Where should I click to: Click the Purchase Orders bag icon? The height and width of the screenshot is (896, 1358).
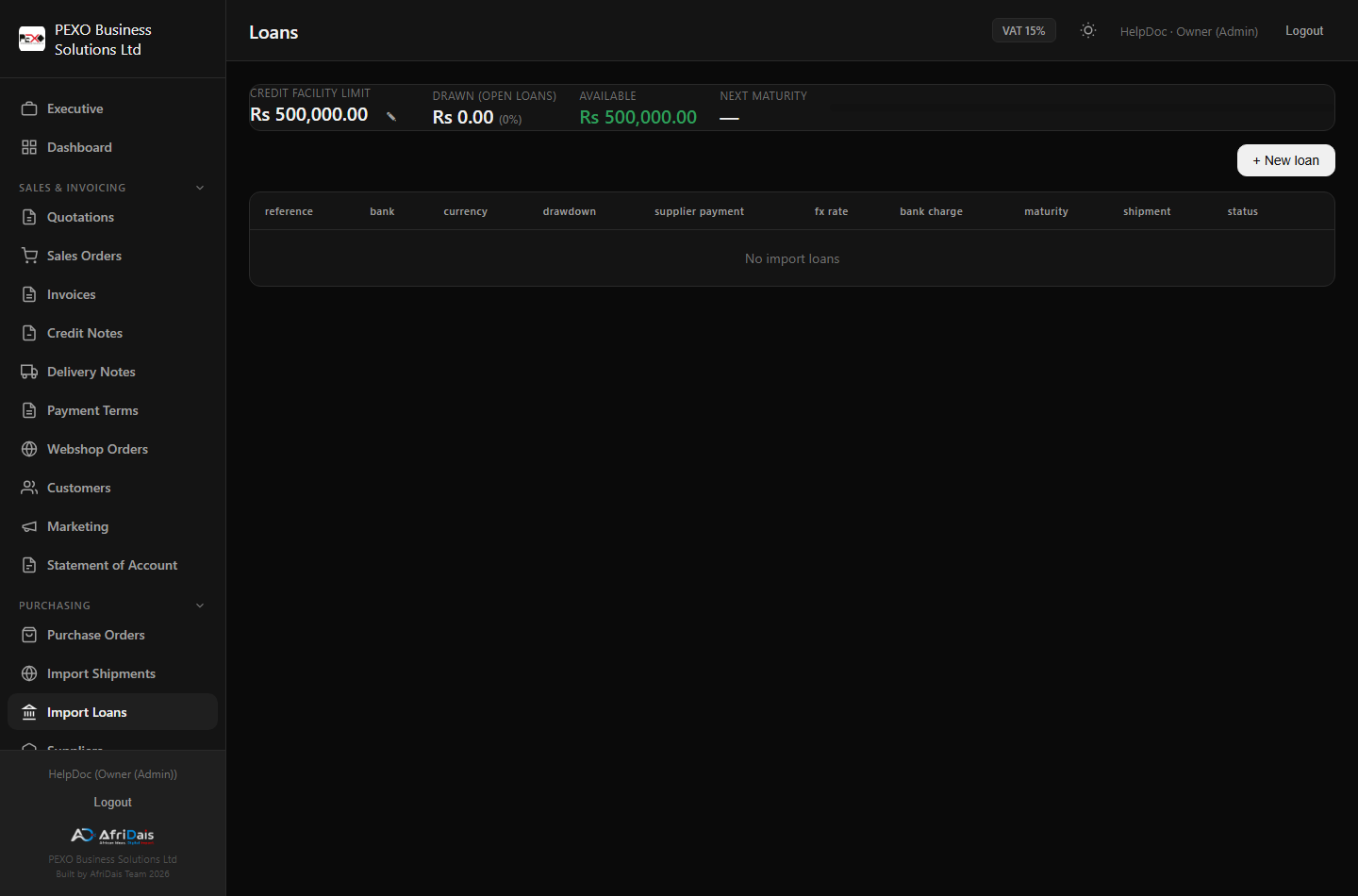tap(29, 635)
